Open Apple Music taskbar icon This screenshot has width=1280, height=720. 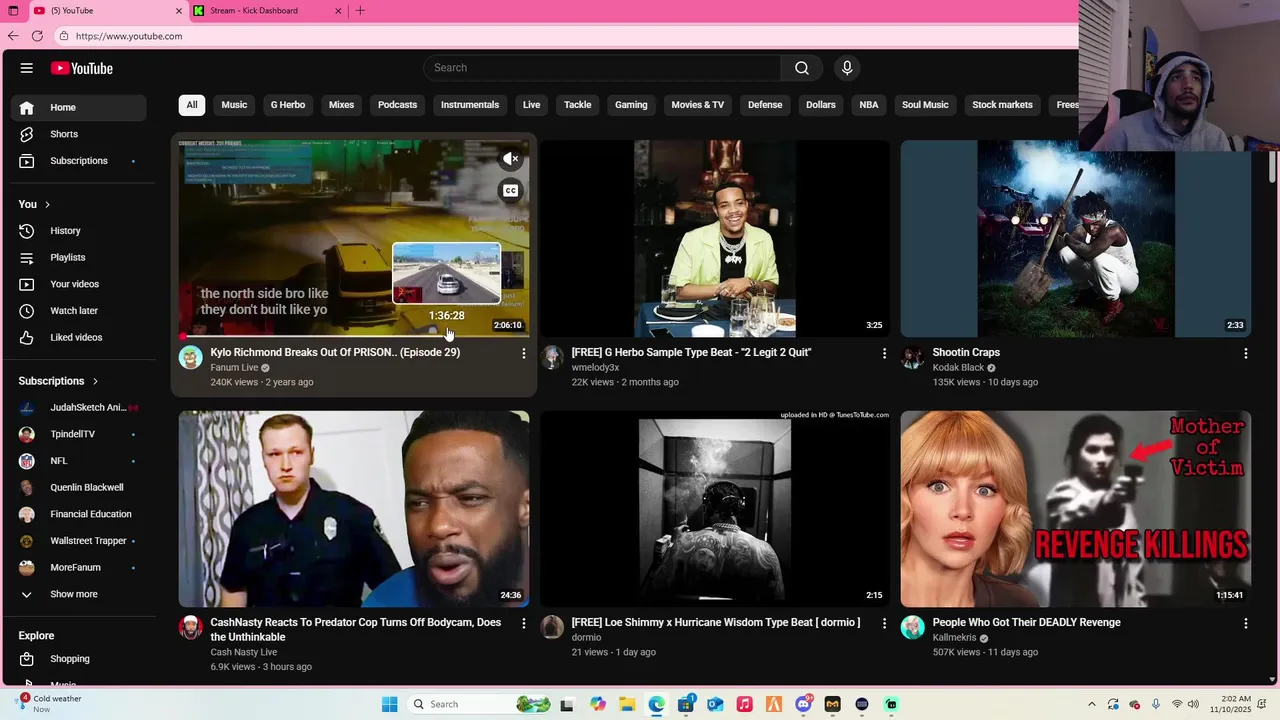point(744,704)
